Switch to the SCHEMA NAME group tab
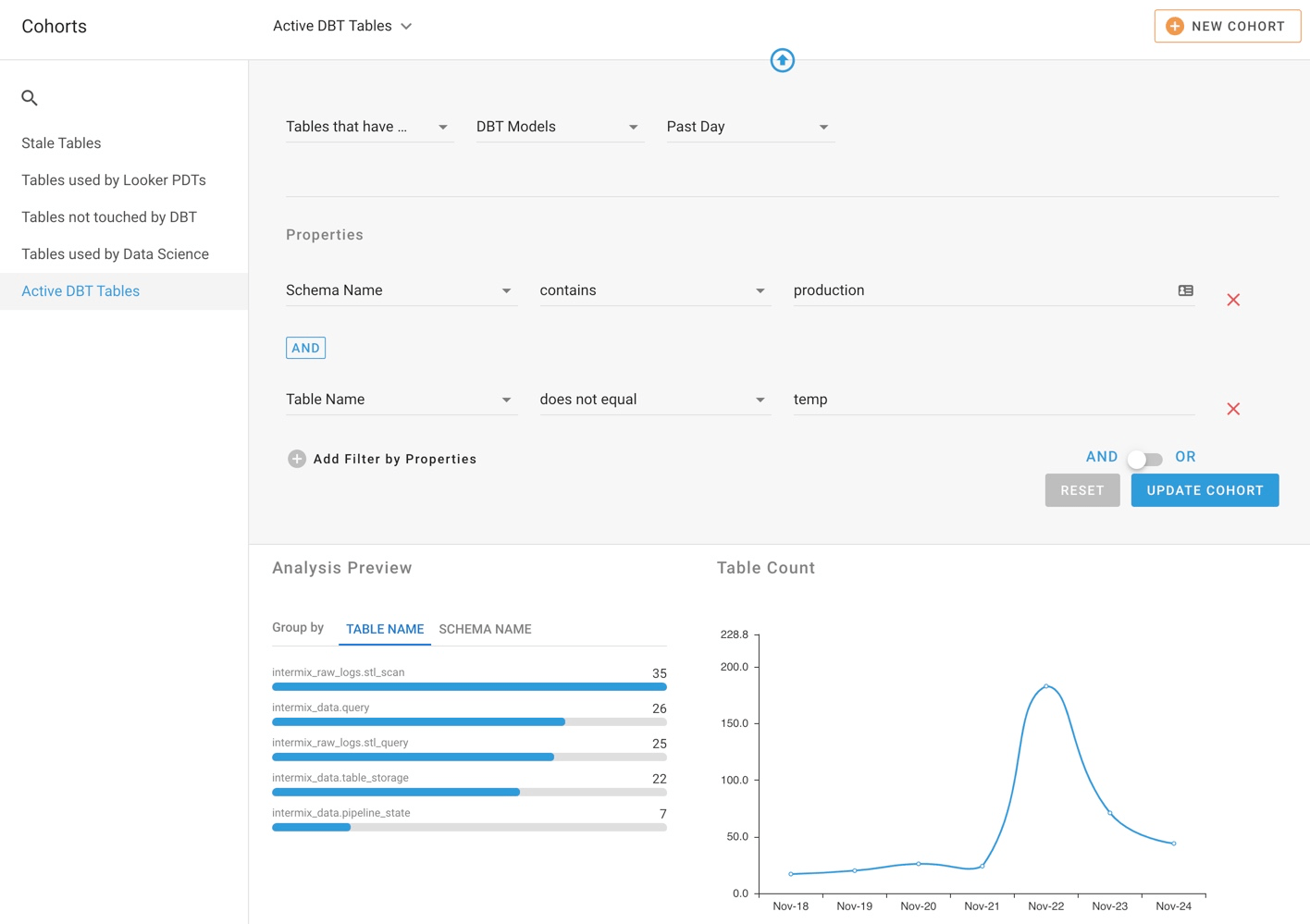Viewport: 1310px width, 924px height. (x=485, y=629)
